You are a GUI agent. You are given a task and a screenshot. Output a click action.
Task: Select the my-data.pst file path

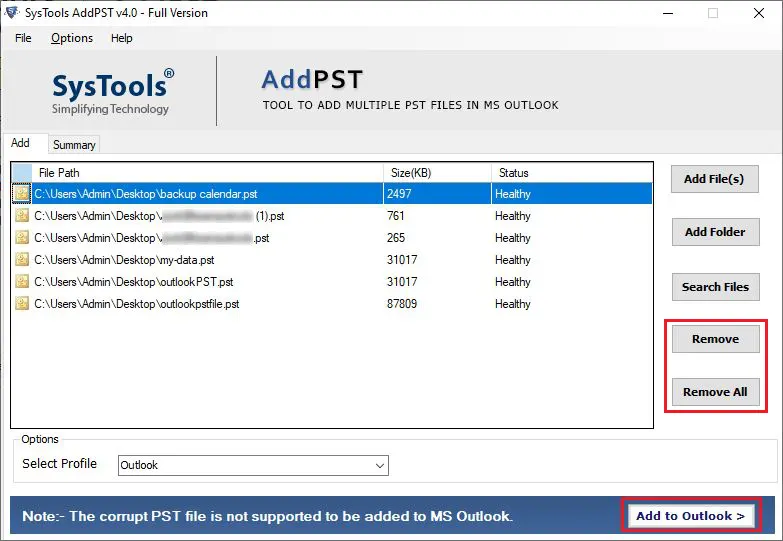click(124, 260)
